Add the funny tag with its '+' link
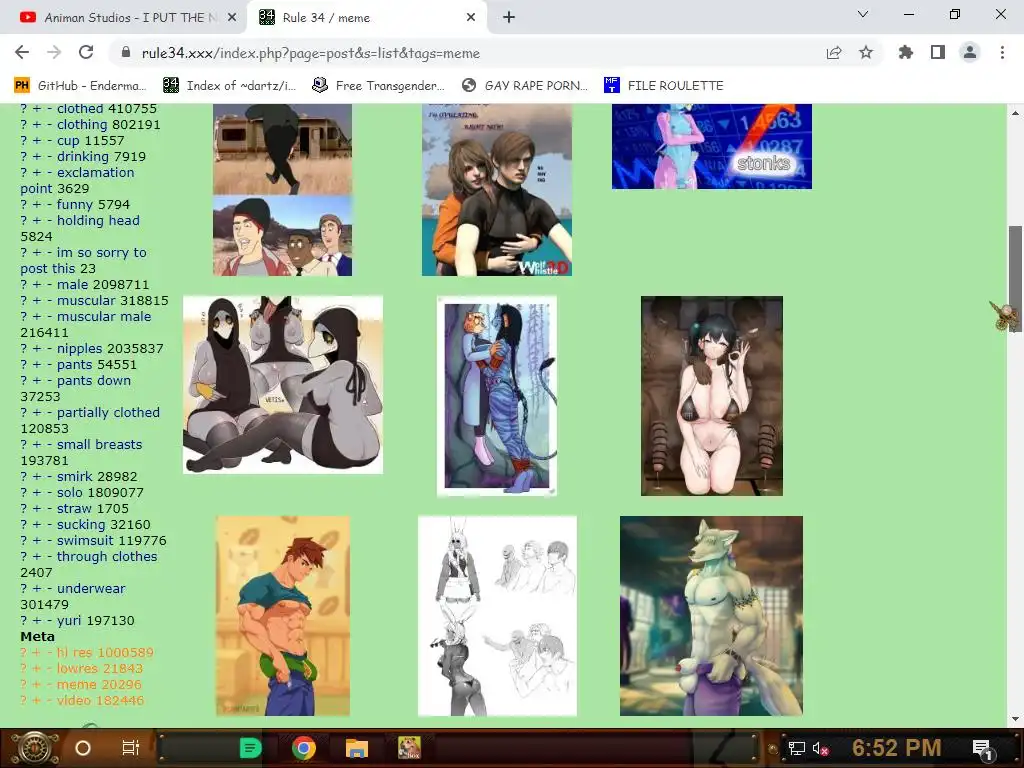The height and width of the screenshot is (768, 1024). 37,204
